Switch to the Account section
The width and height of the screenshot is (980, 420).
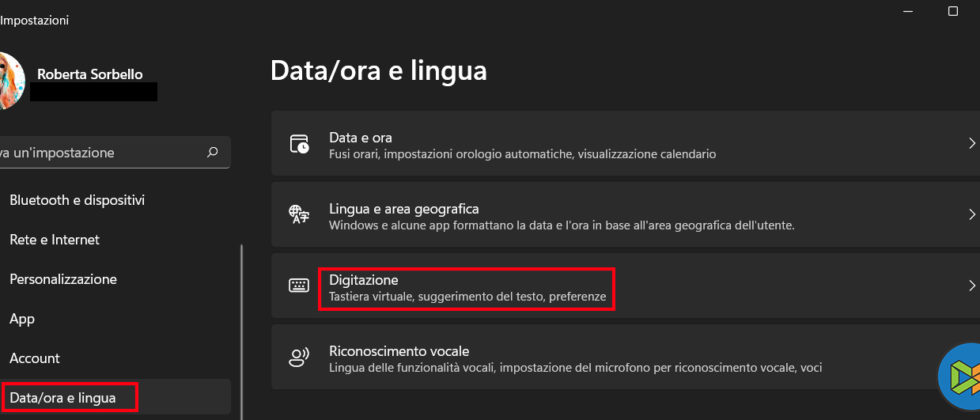coord(34,358)
